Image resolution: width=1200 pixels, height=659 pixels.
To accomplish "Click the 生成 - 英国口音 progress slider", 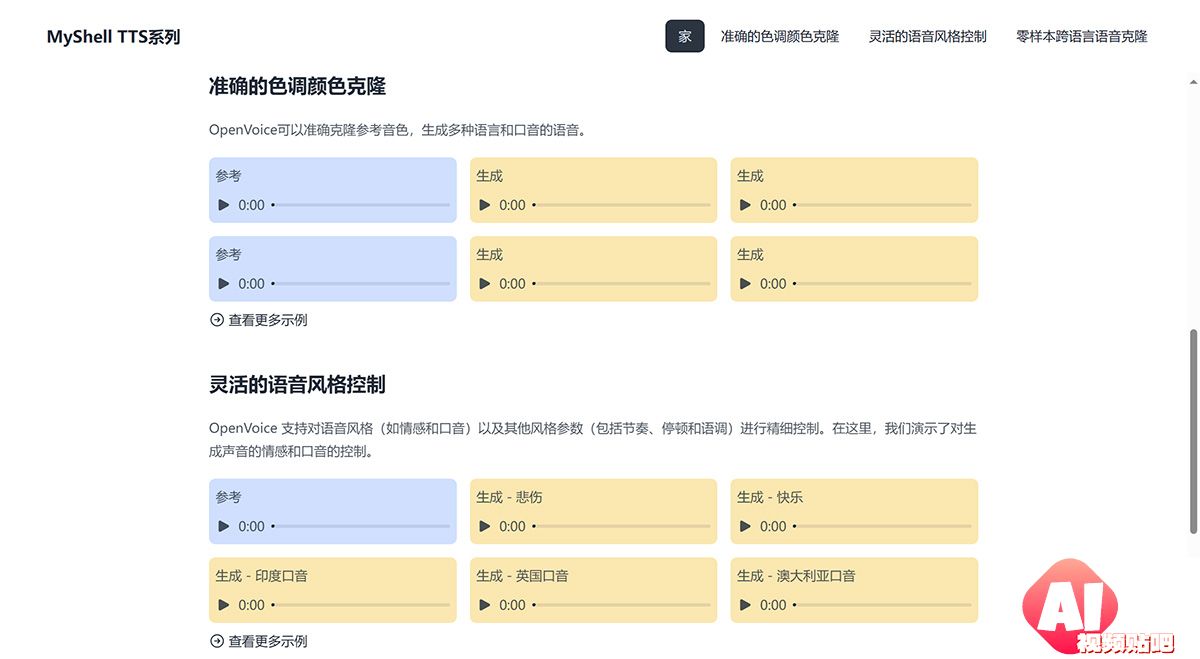I will click(x=621, y=605).
